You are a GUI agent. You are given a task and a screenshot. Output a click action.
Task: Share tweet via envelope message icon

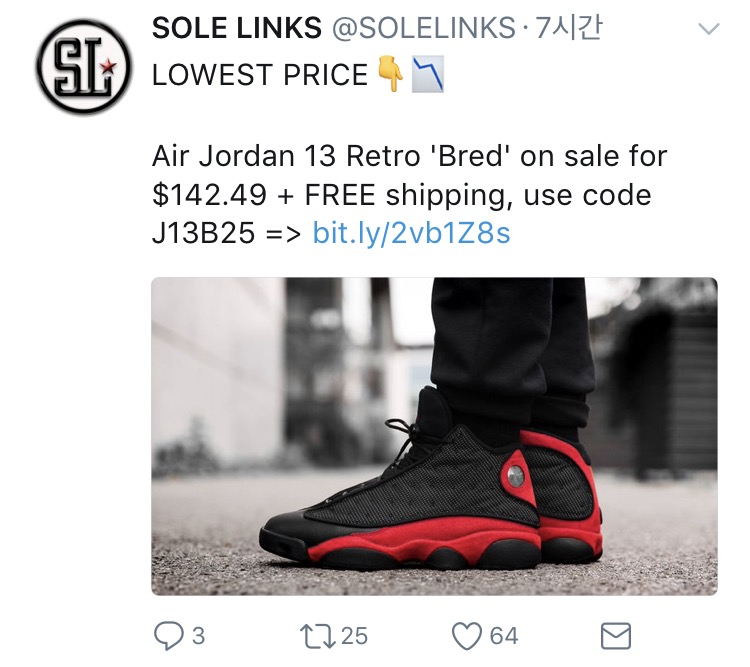click(616, 636)
